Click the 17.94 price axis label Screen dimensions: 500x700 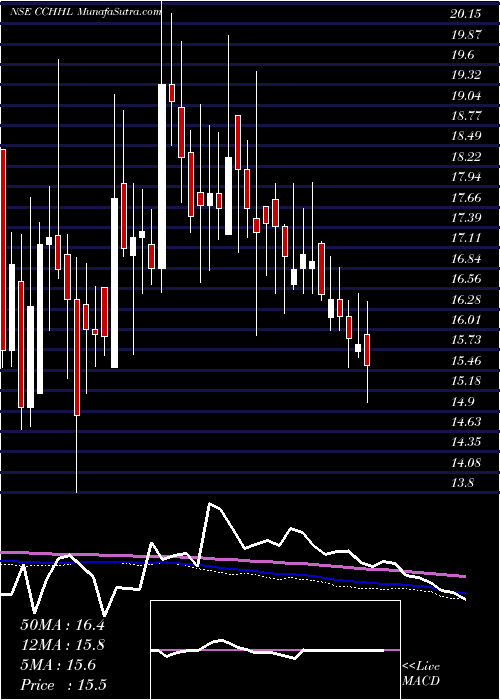466,177
